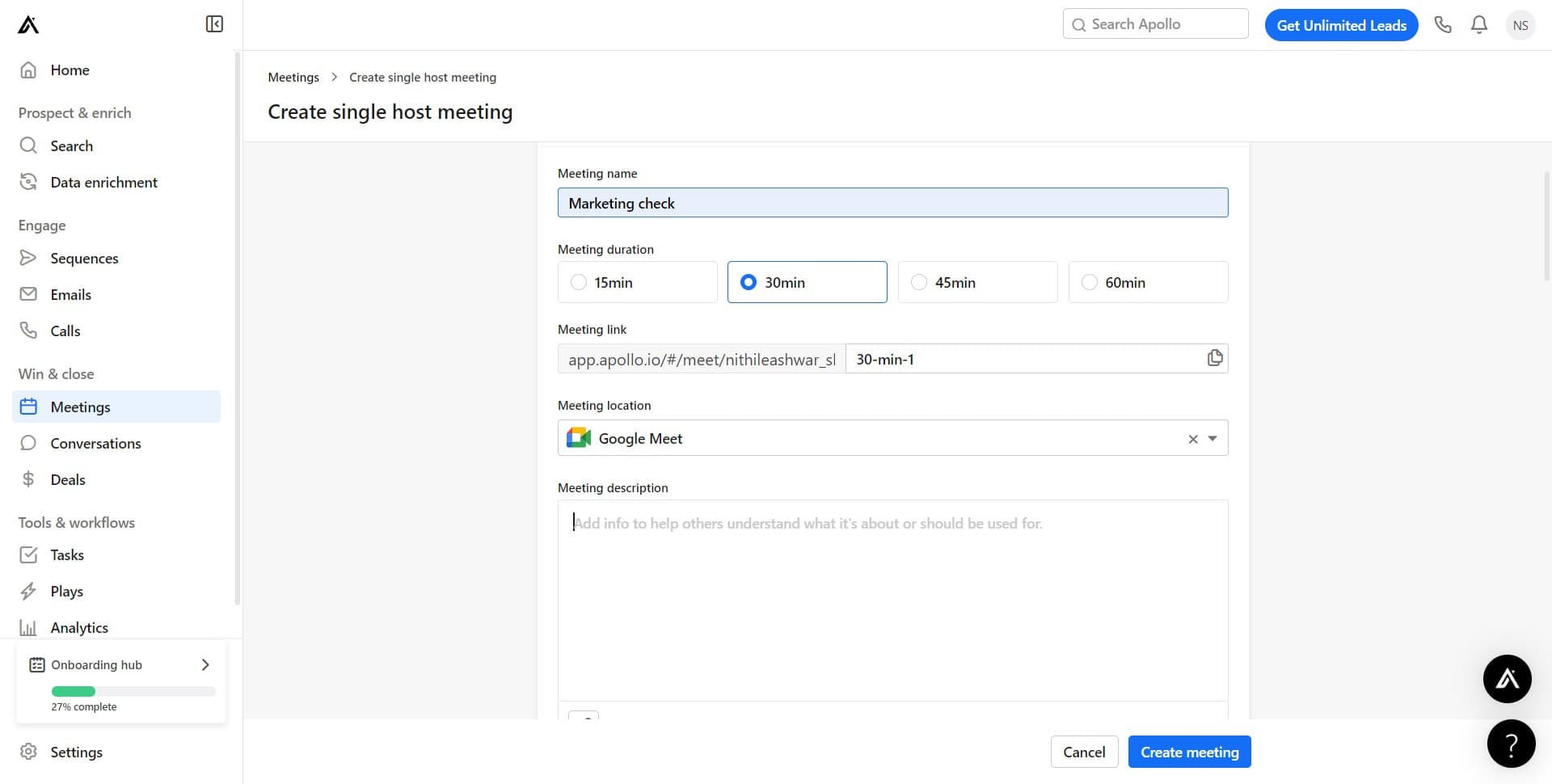The width and height of the screenshot is (1552, 784).
Task: Open Deals from the sidebar
Action: click(68, 480)
